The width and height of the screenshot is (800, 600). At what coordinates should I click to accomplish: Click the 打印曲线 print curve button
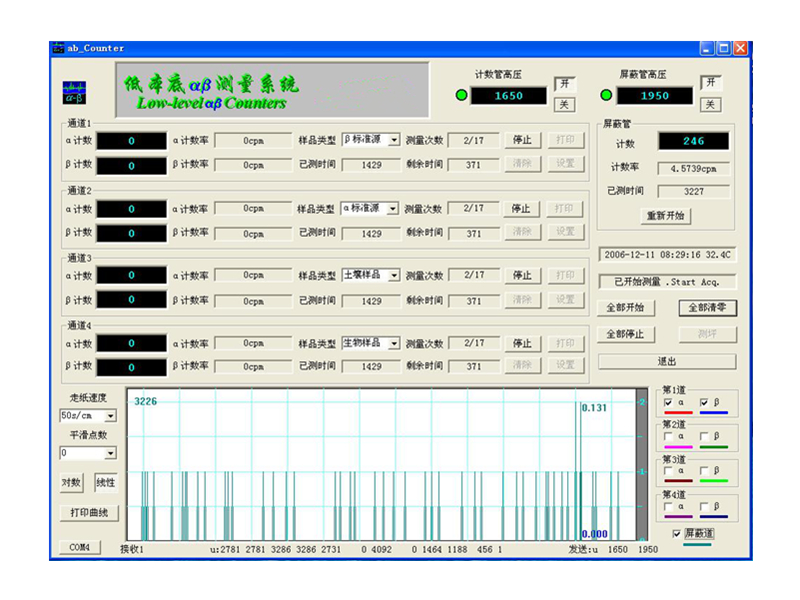click(x=89, y=513)
